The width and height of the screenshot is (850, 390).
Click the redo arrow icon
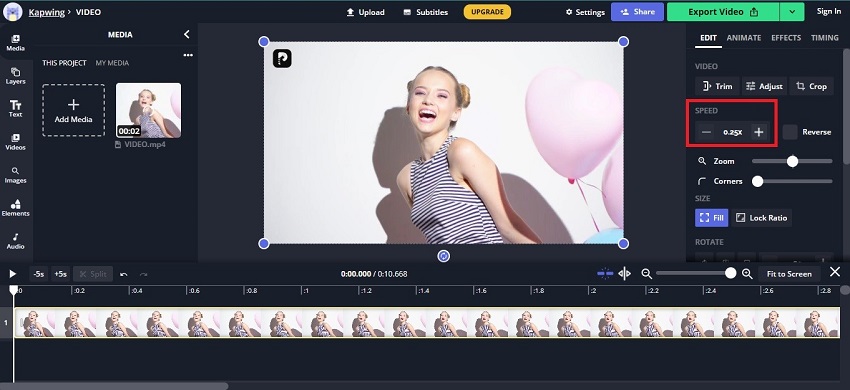pos(143,274)
